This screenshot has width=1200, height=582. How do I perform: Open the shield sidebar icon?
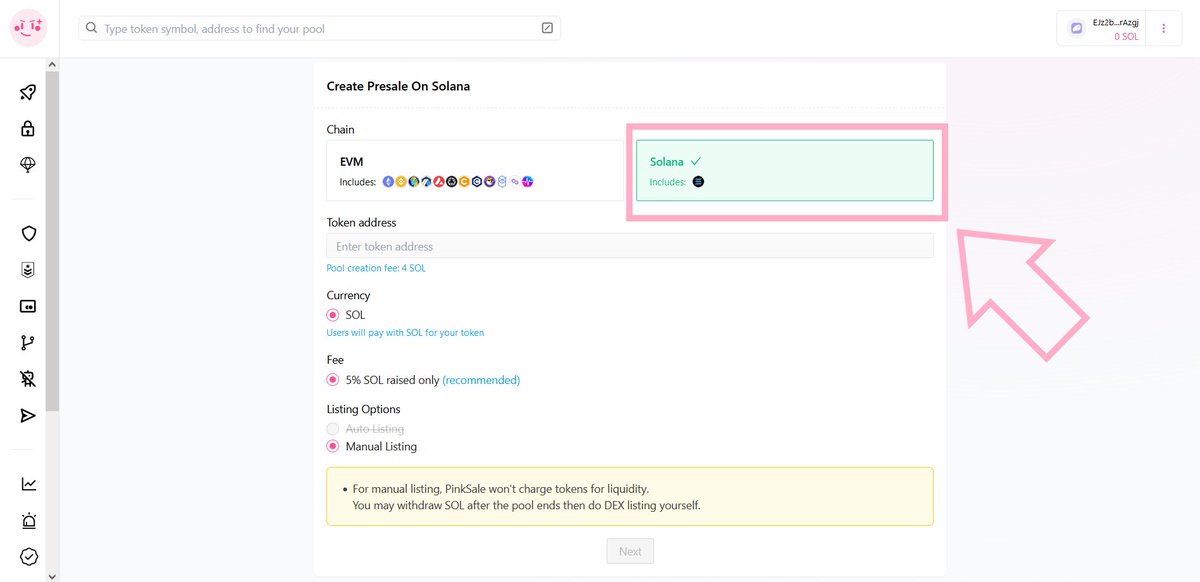pyautogui.click(x=28, y=233)
